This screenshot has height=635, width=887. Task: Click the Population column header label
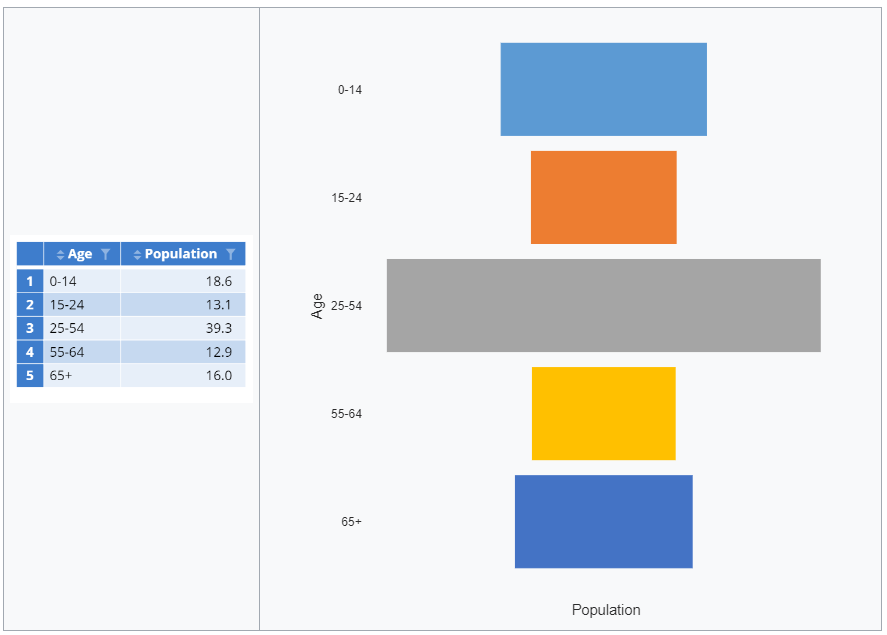point(183,253)
